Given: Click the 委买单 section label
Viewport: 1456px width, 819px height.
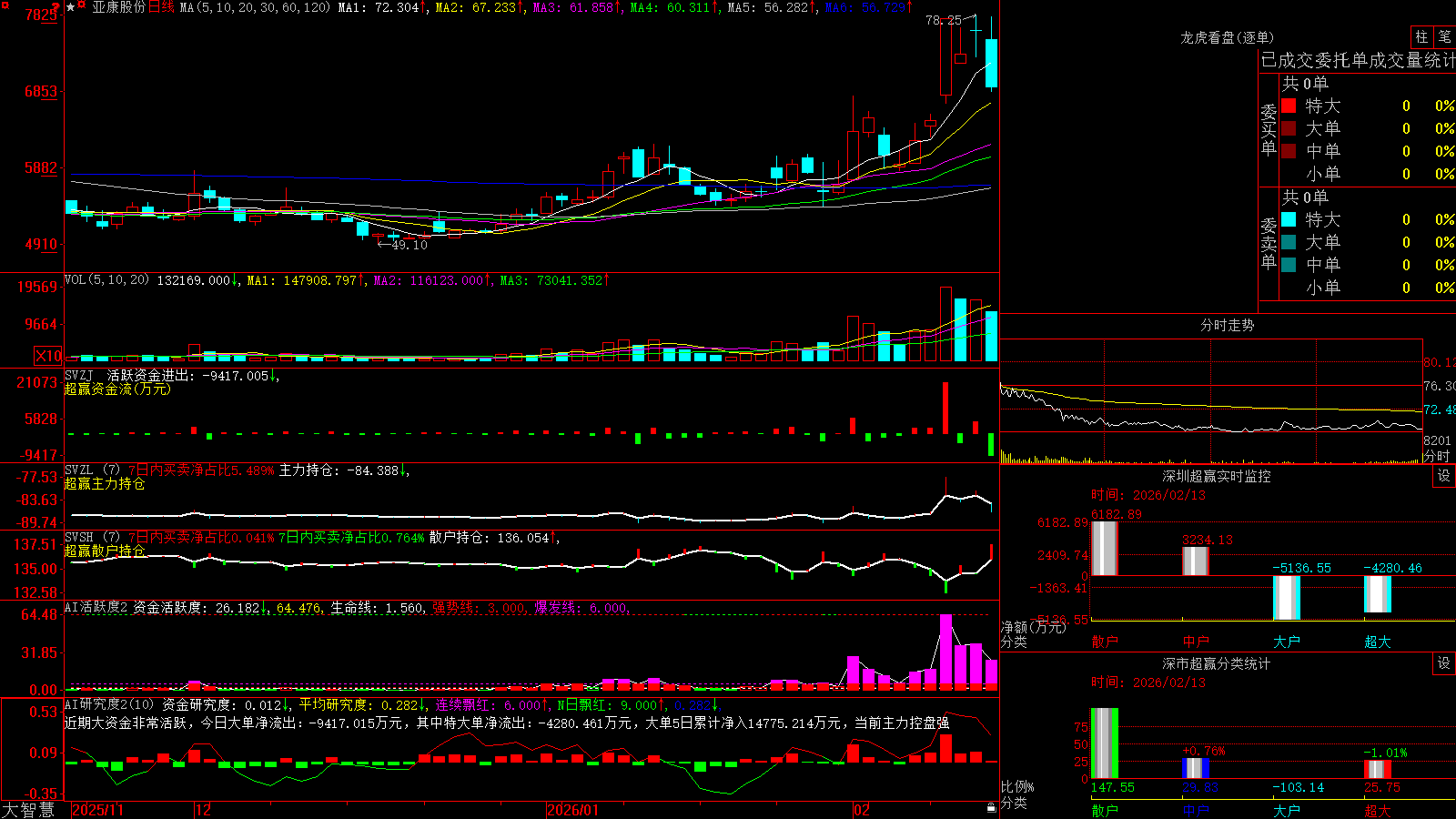Looking at the screenshot, I should point(1269,130).
